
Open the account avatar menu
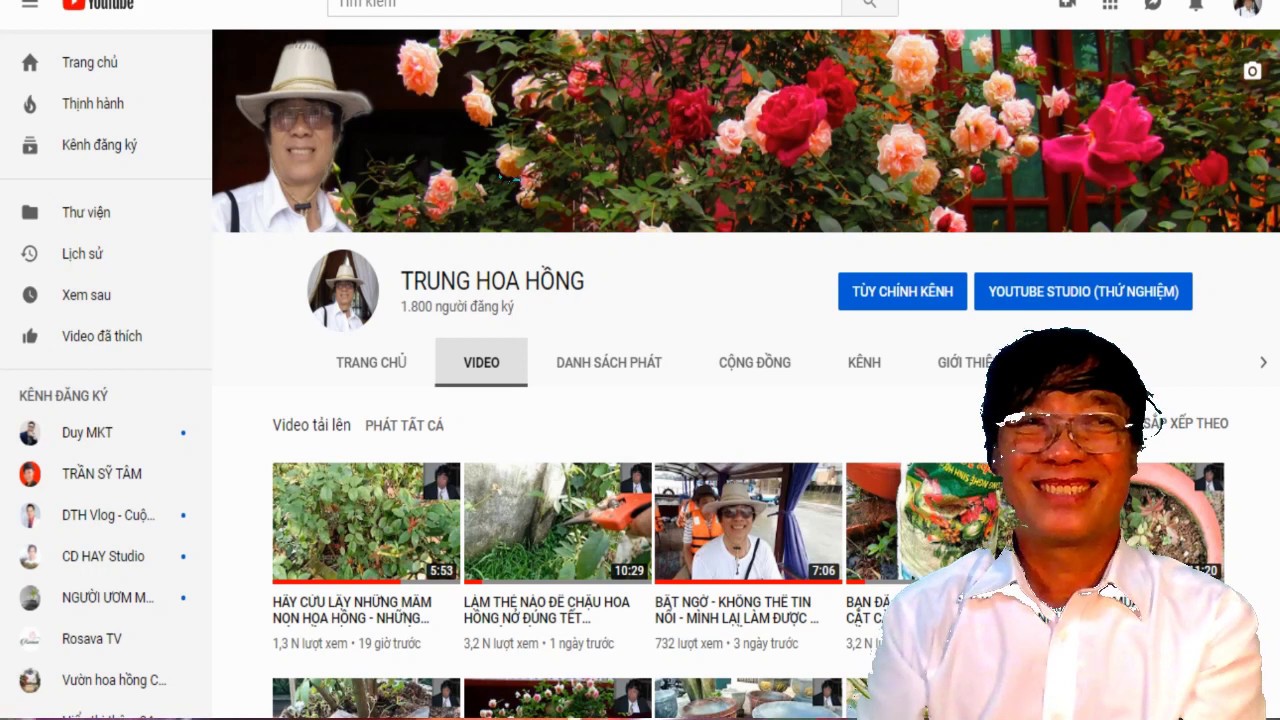[x=1247, y=5]
